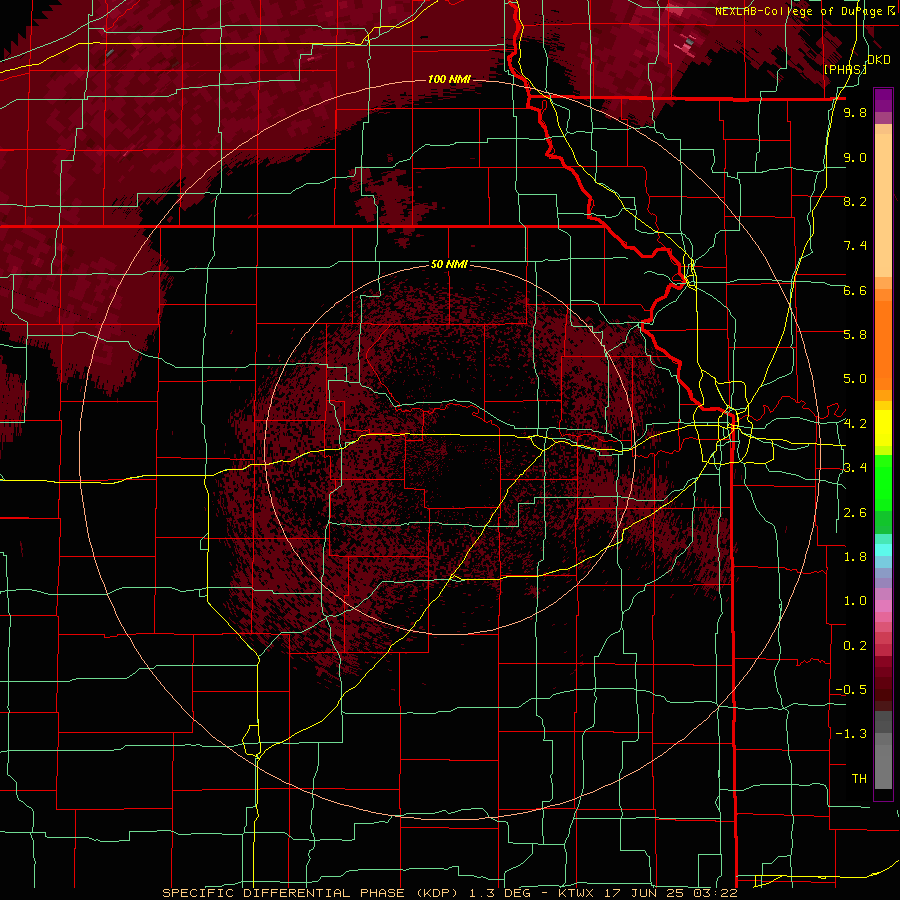Click the -0.5 value on the color scale
This screenshot has width=900, height=900.
click(851, 690)
